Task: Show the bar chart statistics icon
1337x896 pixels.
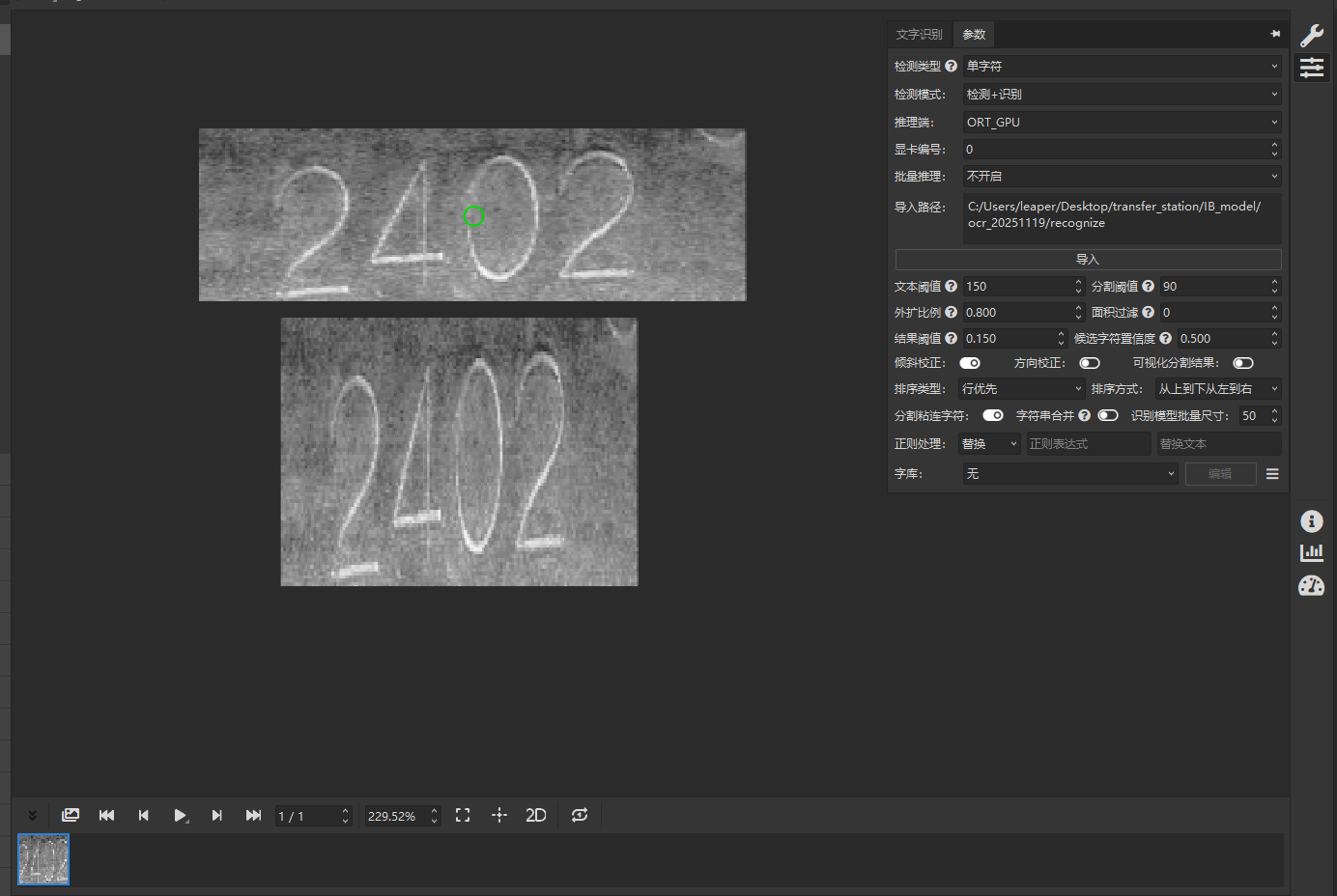Action: [x=1311, y=552]
